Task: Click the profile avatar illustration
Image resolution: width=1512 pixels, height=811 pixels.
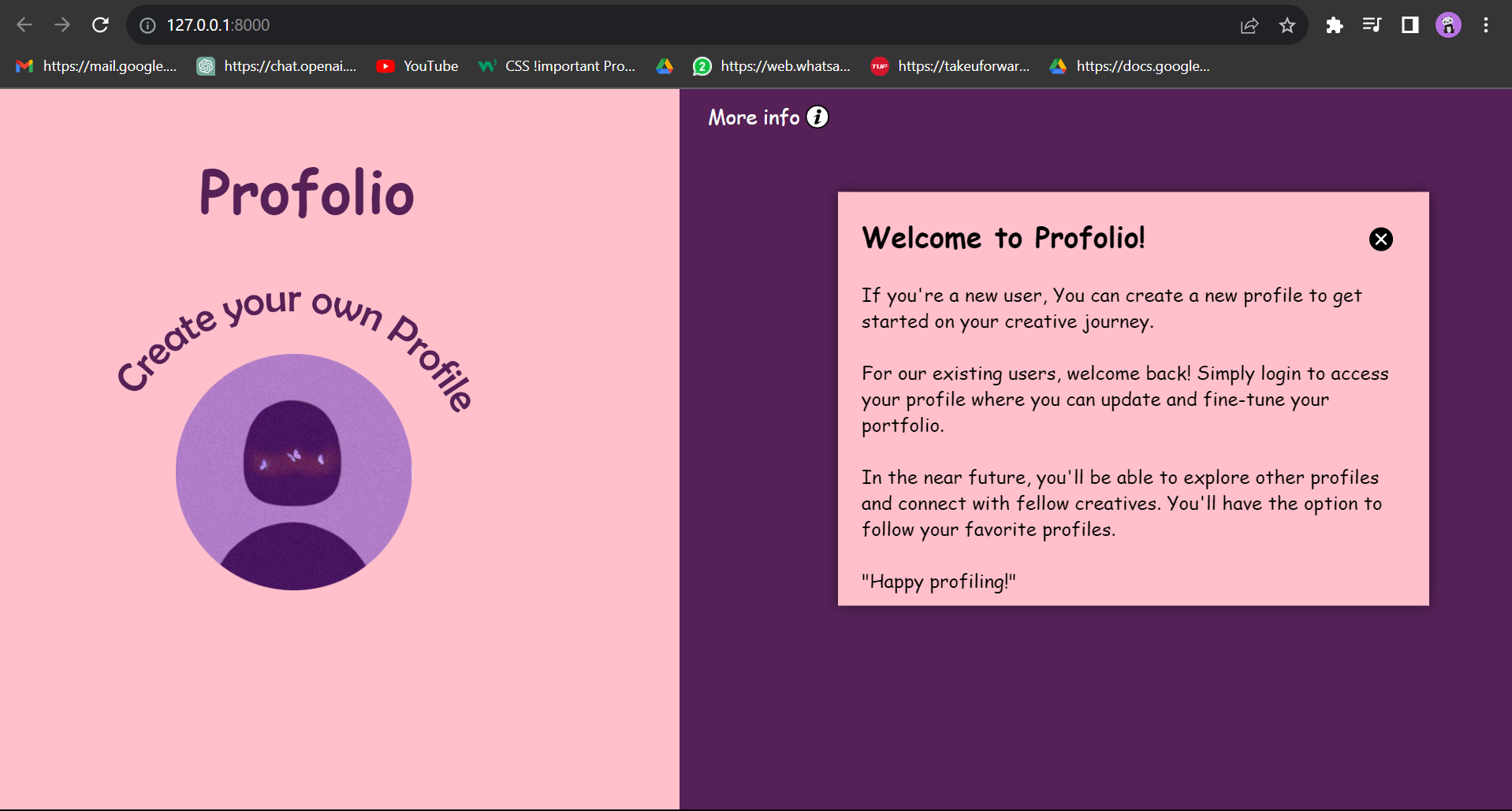Action: (x=293, y=471)
